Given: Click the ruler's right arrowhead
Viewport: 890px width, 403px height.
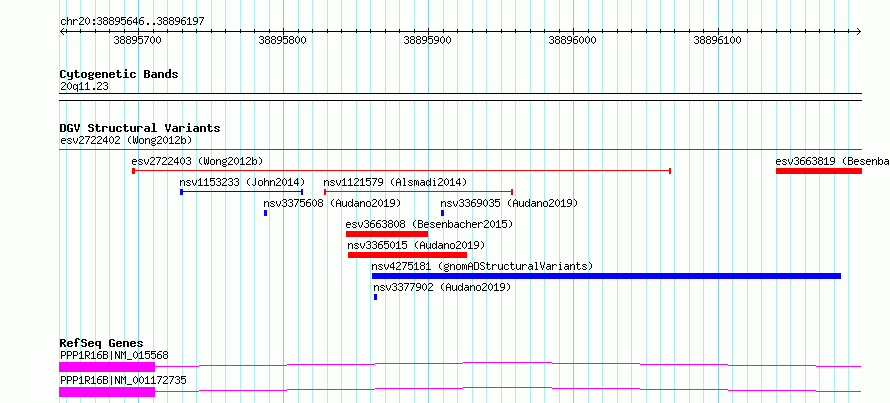Looking at the screenshot, I should tap(859, 31).
